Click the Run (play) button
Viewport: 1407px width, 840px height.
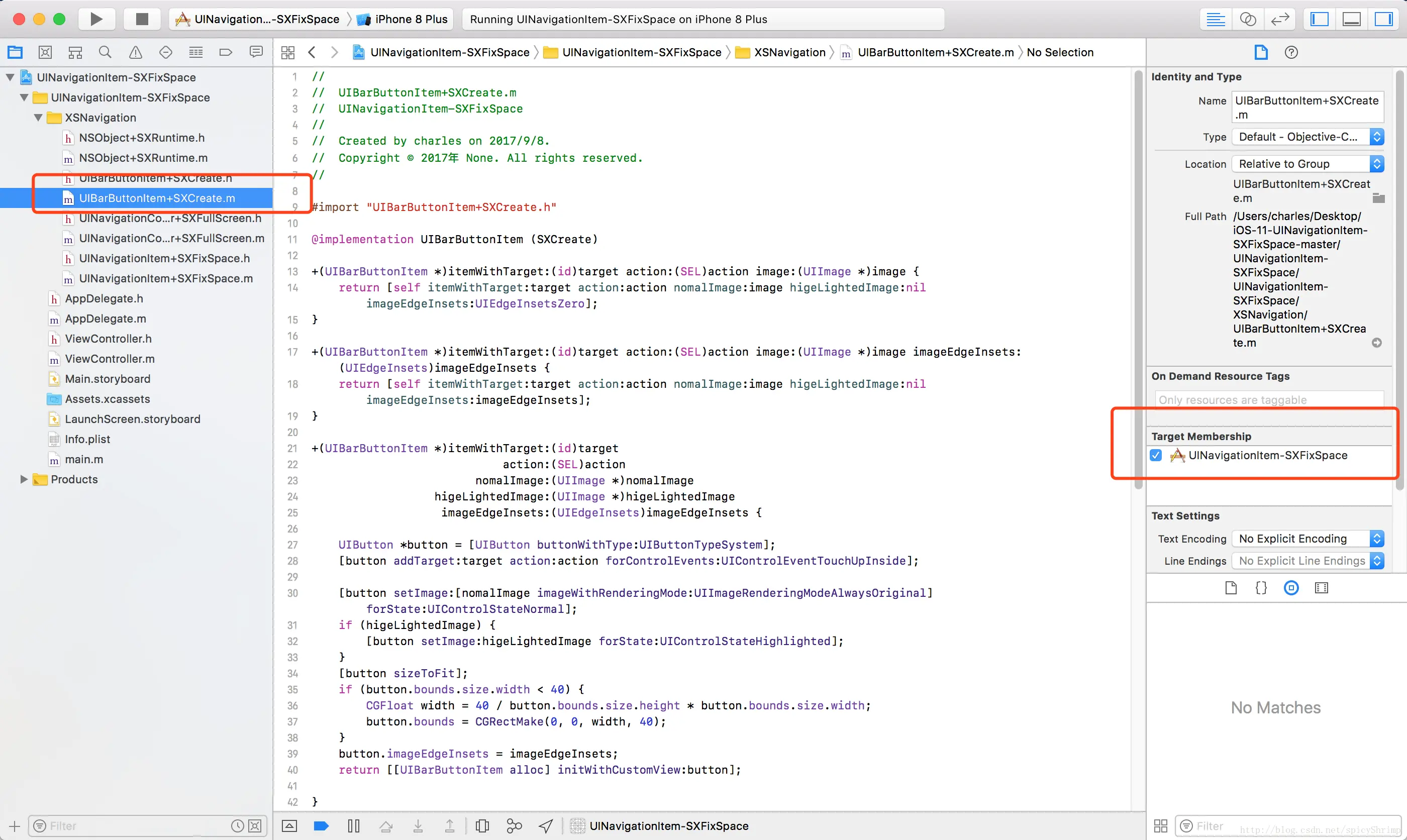tap(96, 19)
